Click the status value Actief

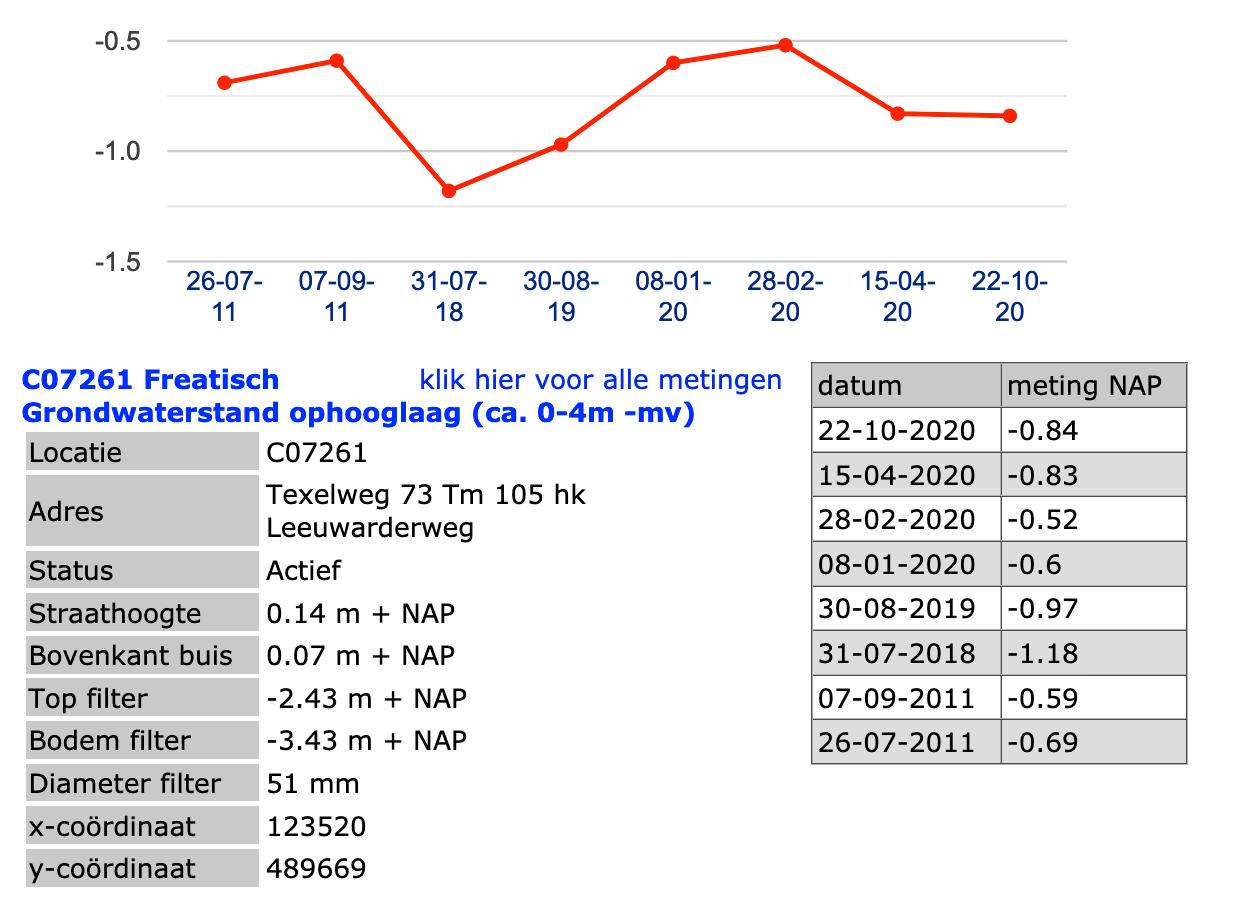[303, 571]
